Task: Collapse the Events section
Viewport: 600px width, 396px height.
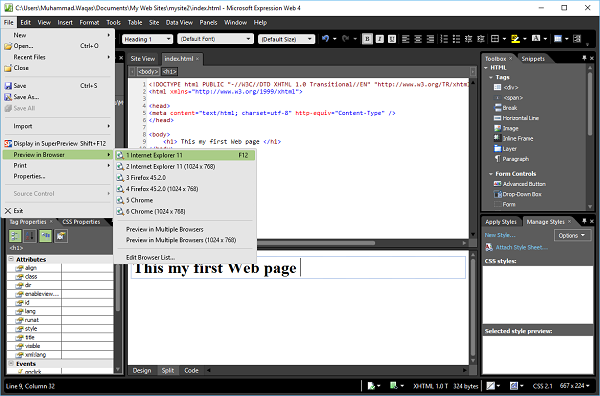Action: pos(11,363)
